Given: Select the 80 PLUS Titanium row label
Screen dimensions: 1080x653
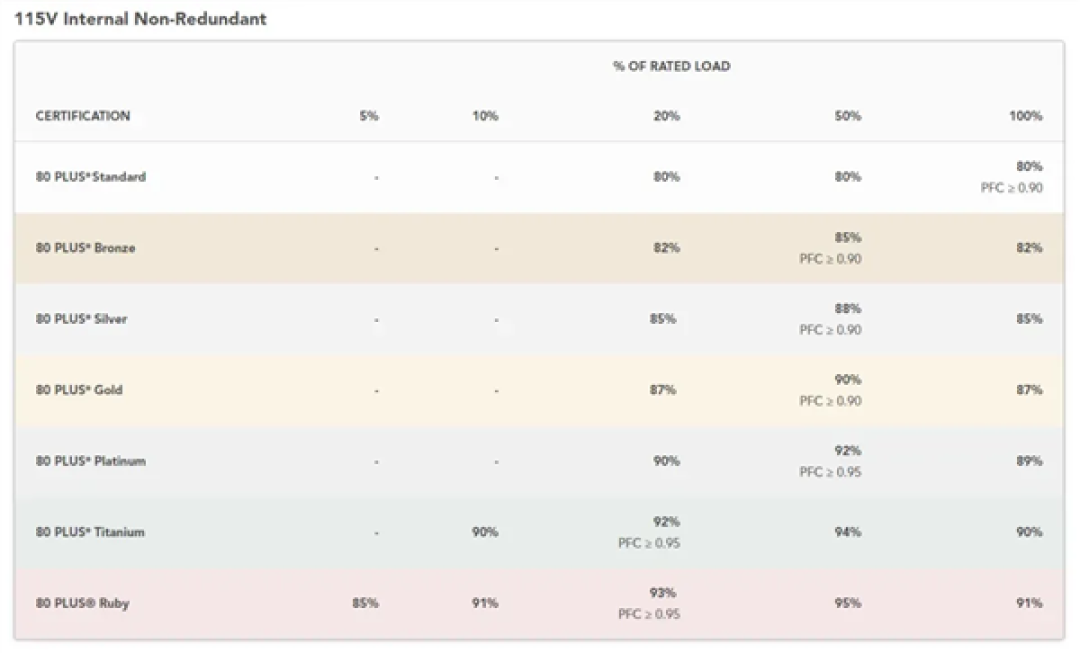Looking at the screenshot, I should (x=90, y=532).
